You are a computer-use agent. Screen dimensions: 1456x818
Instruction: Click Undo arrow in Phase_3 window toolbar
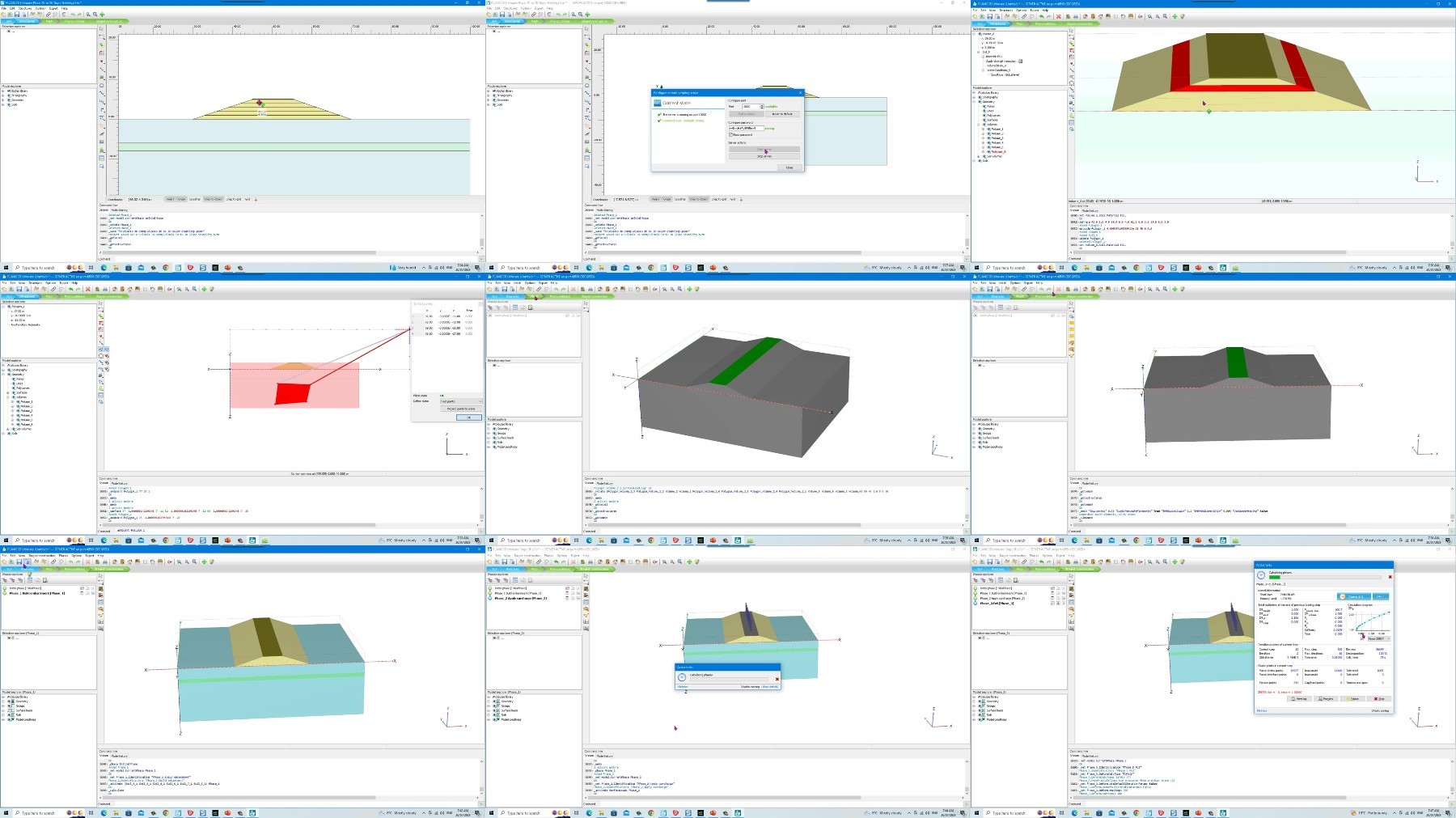tap(1041, 562)
